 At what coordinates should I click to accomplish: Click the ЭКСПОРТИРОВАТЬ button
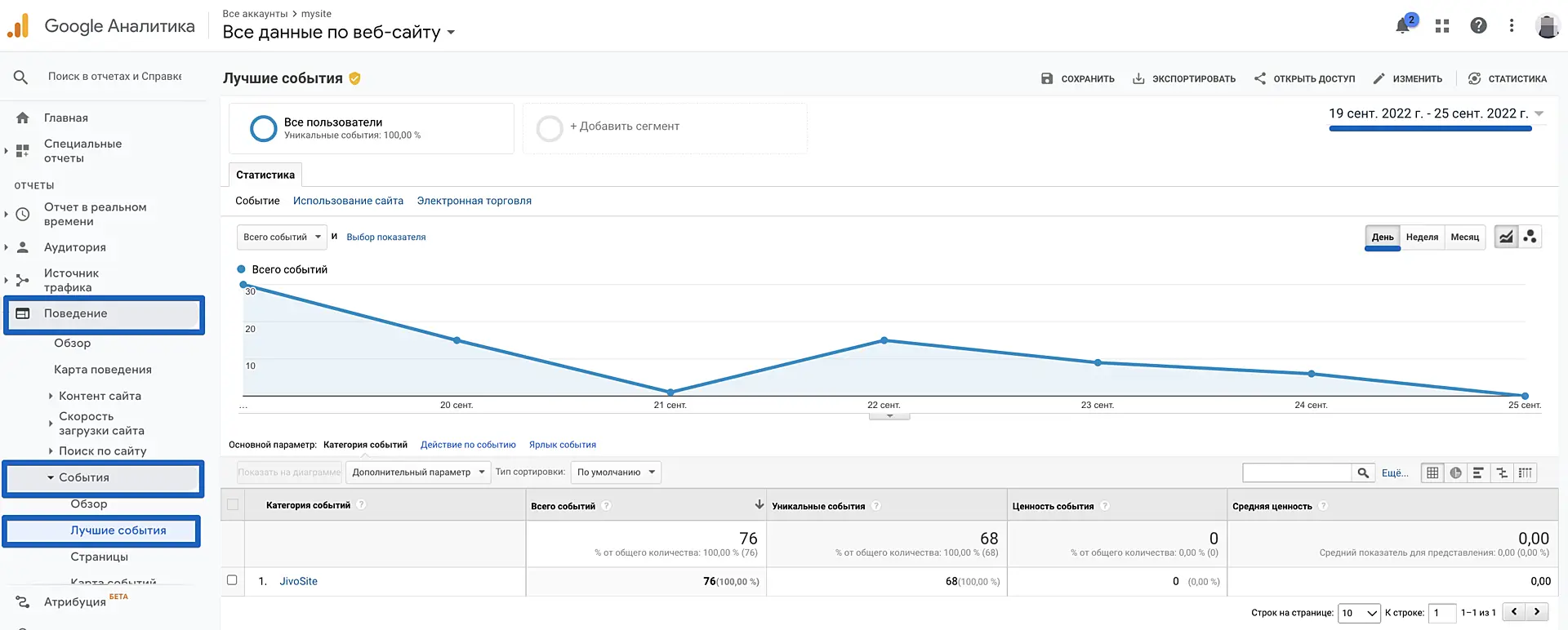click(x=1184, y=79)
